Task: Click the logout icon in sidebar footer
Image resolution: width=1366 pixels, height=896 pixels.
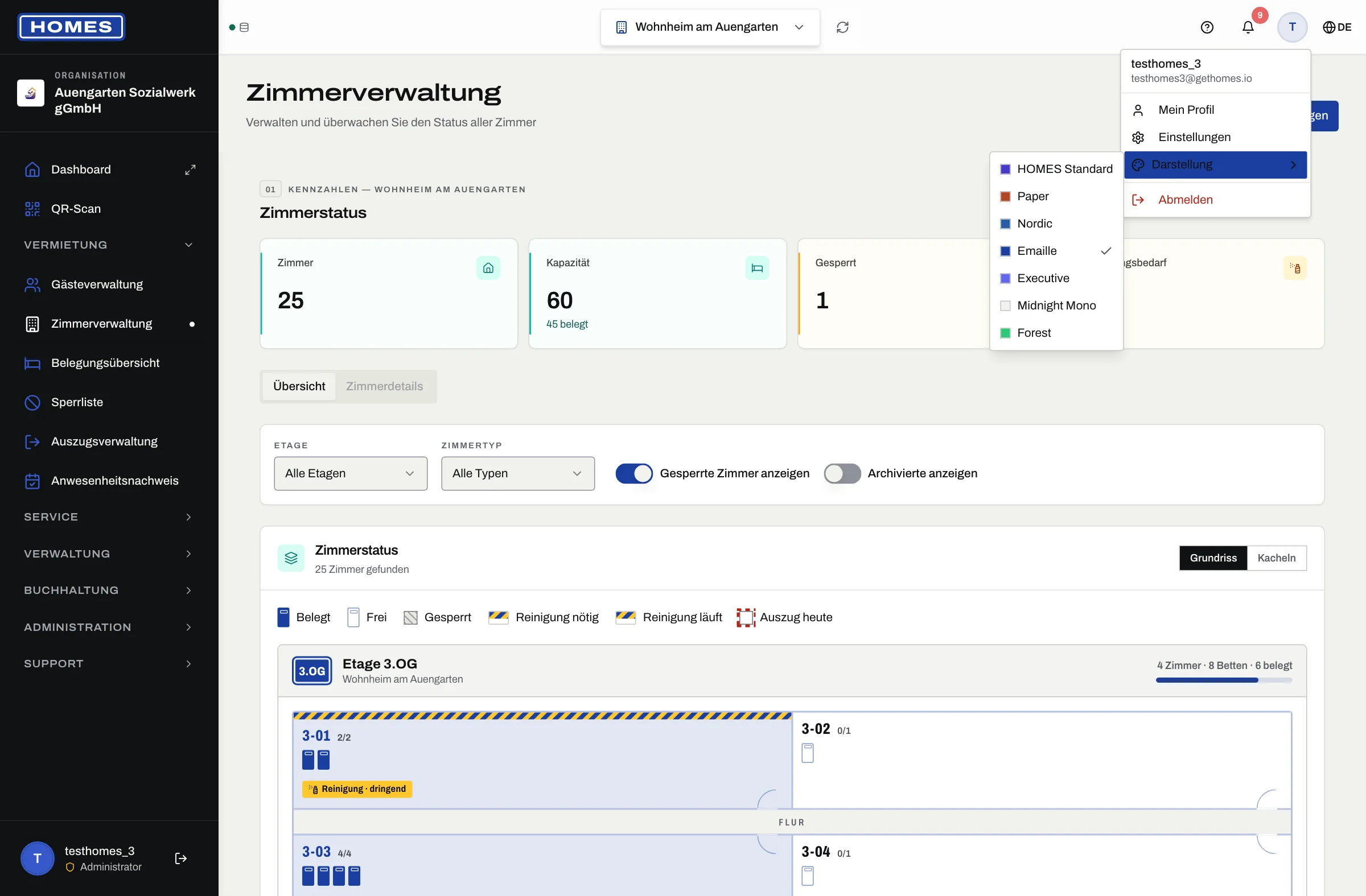Action: (x=181, y=858)
